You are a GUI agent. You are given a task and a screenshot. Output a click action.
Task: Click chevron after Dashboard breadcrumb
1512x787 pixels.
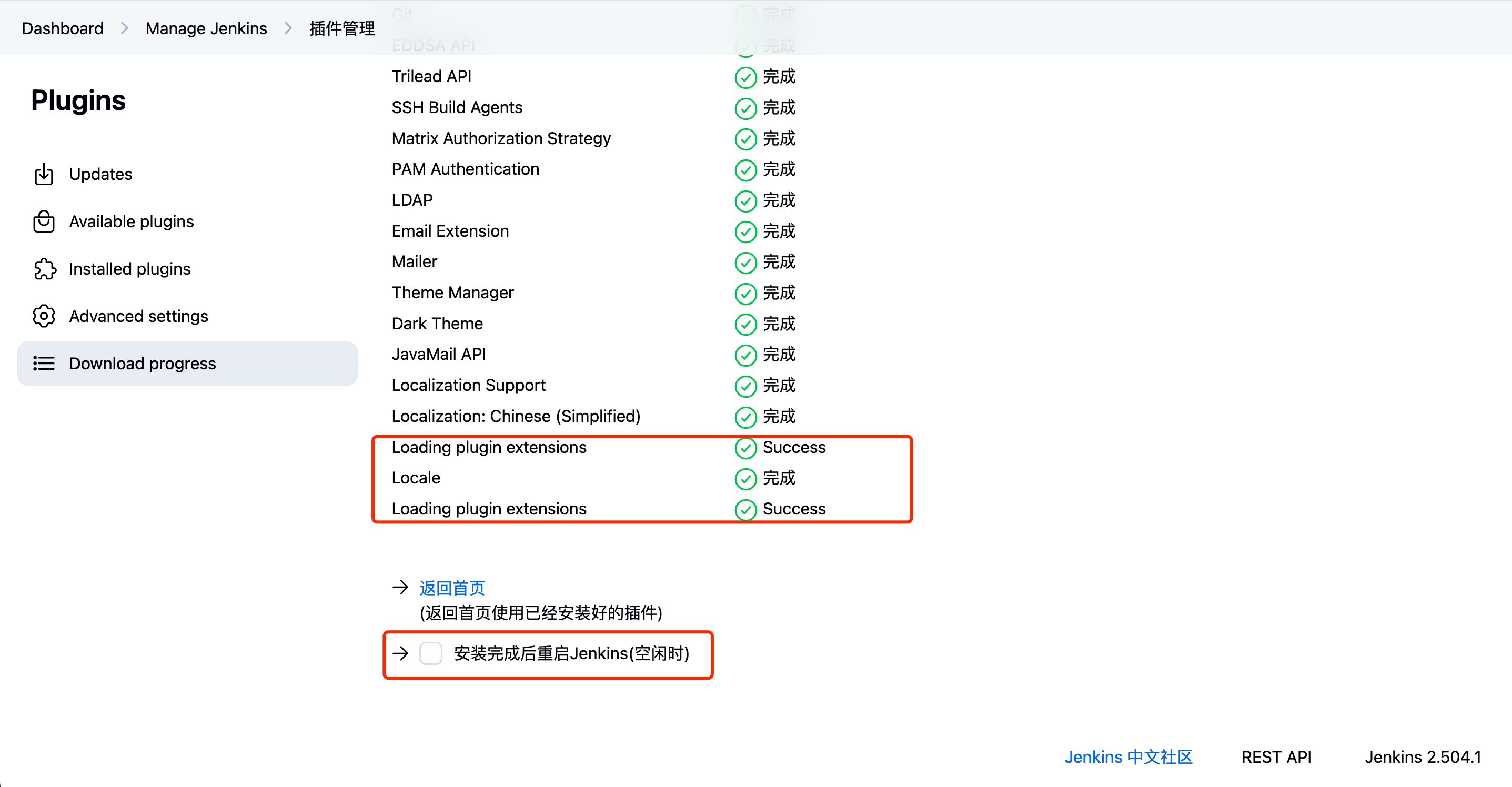[x=125, y=28]
